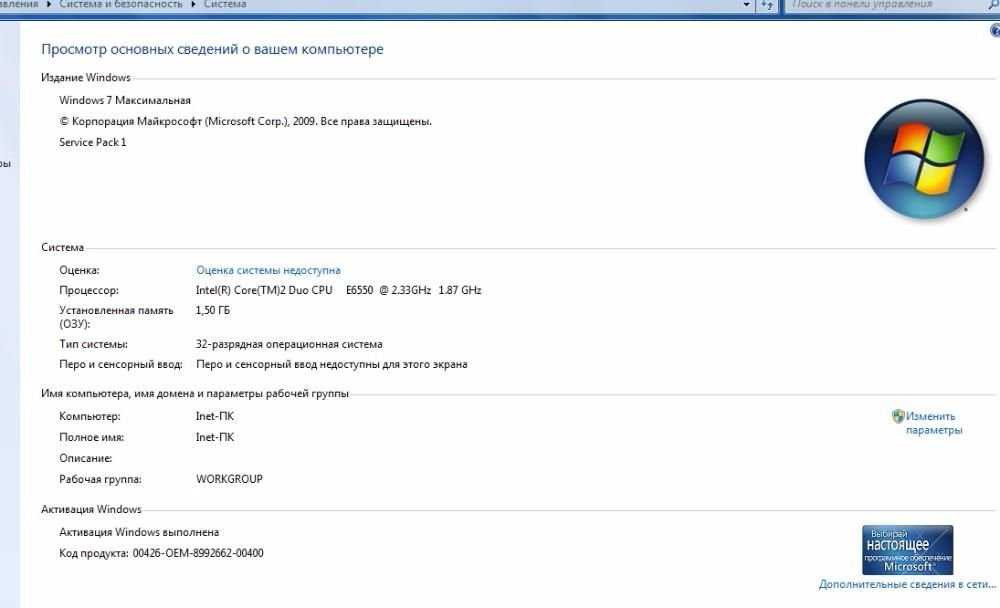Click Активация Windows выполнена text
This screenshot has width=1000, height=608.
click(139, 532)
